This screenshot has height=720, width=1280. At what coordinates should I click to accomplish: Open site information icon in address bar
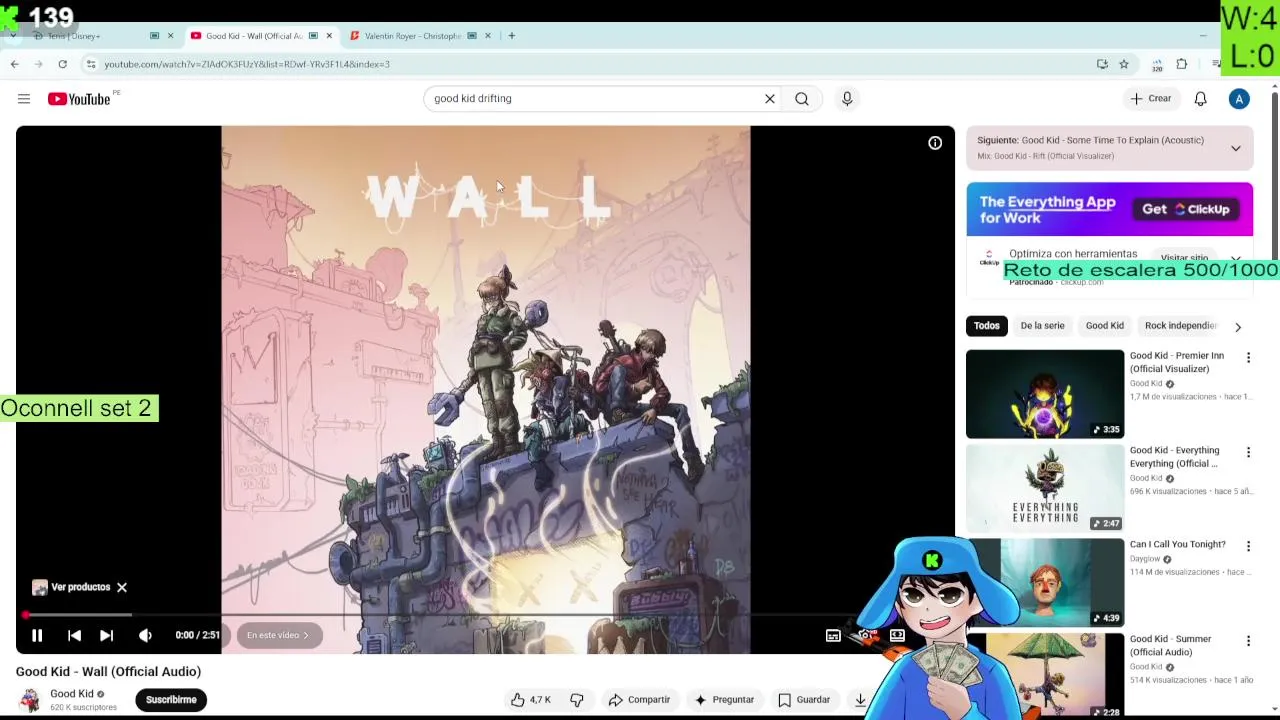[x=90, y=64]
